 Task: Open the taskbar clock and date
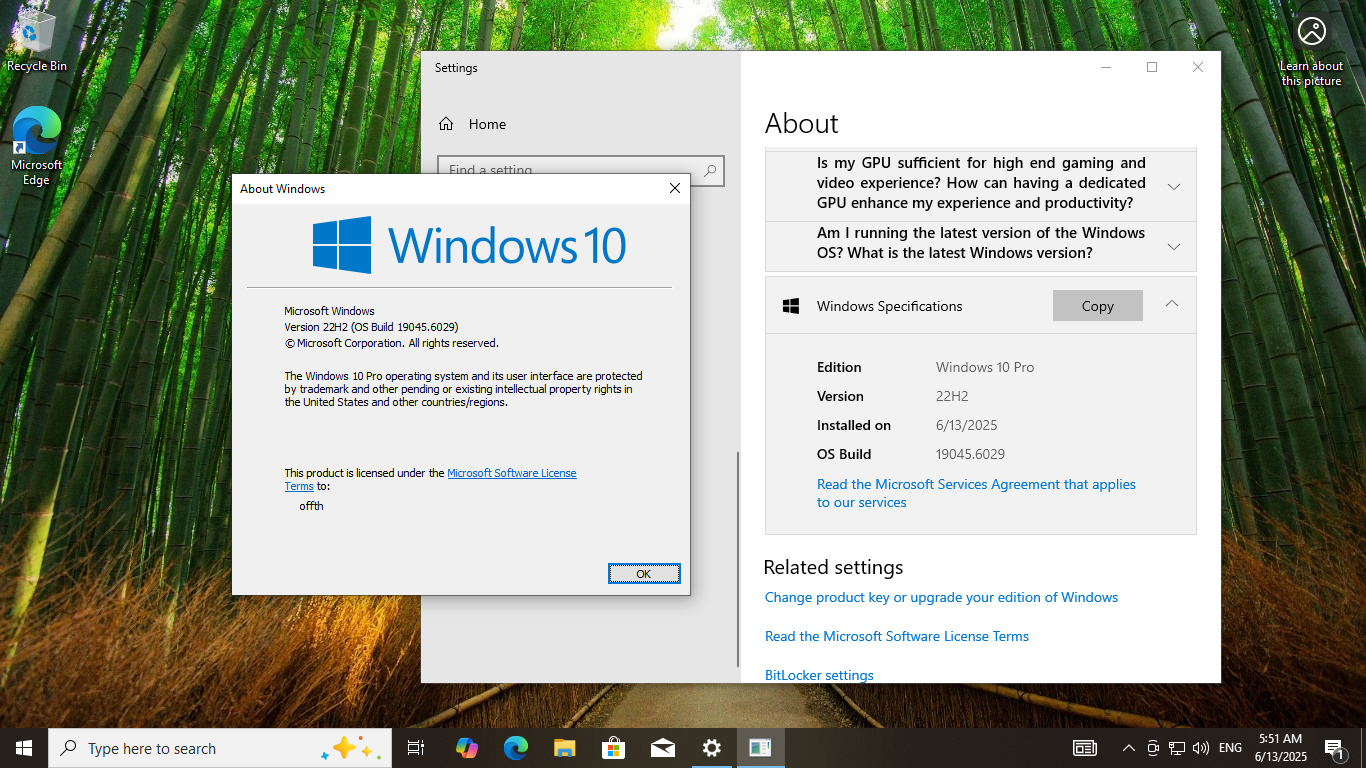(x=1281, y=748)
